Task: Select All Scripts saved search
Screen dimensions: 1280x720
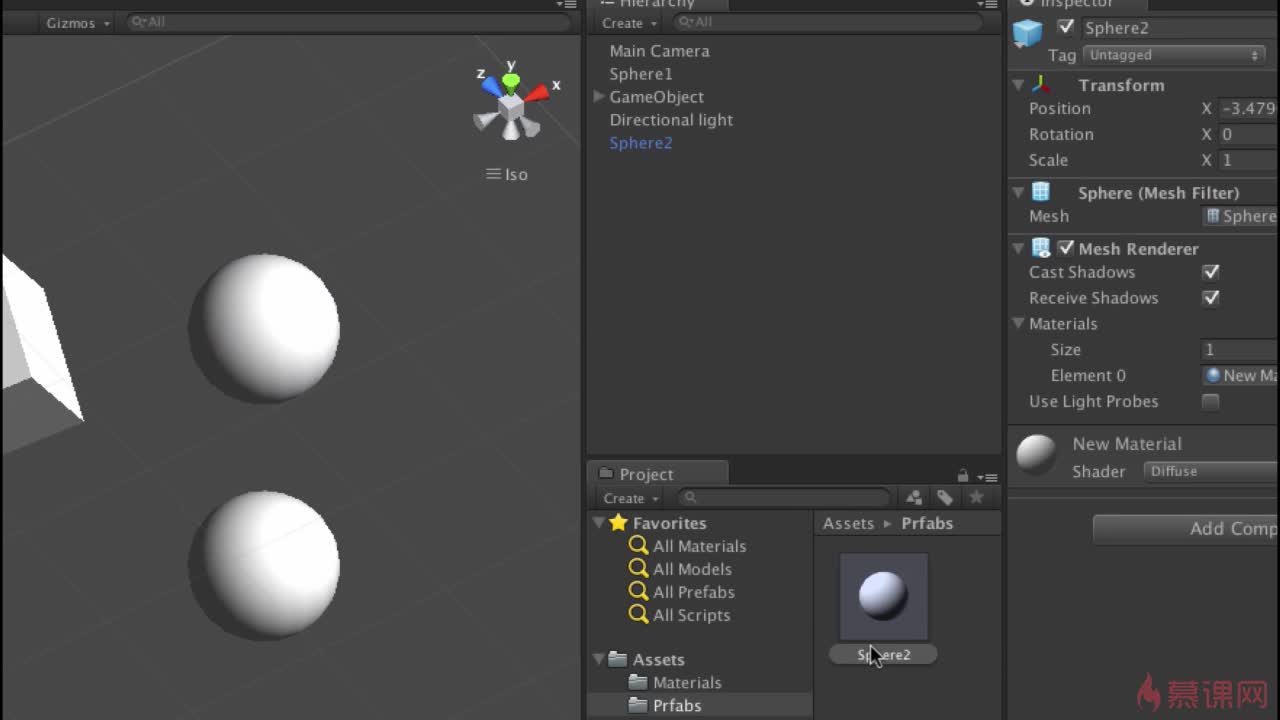Action: point(680,615)
